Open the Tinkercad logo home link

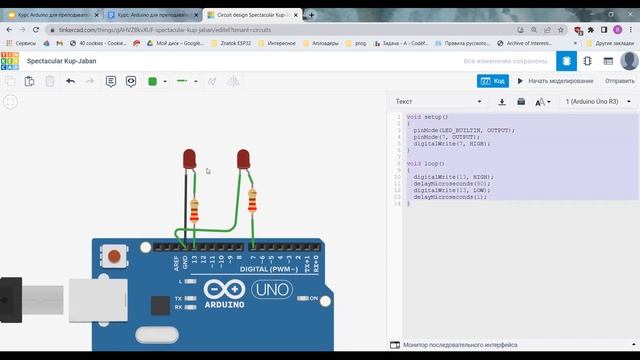(x=10, y=61)
